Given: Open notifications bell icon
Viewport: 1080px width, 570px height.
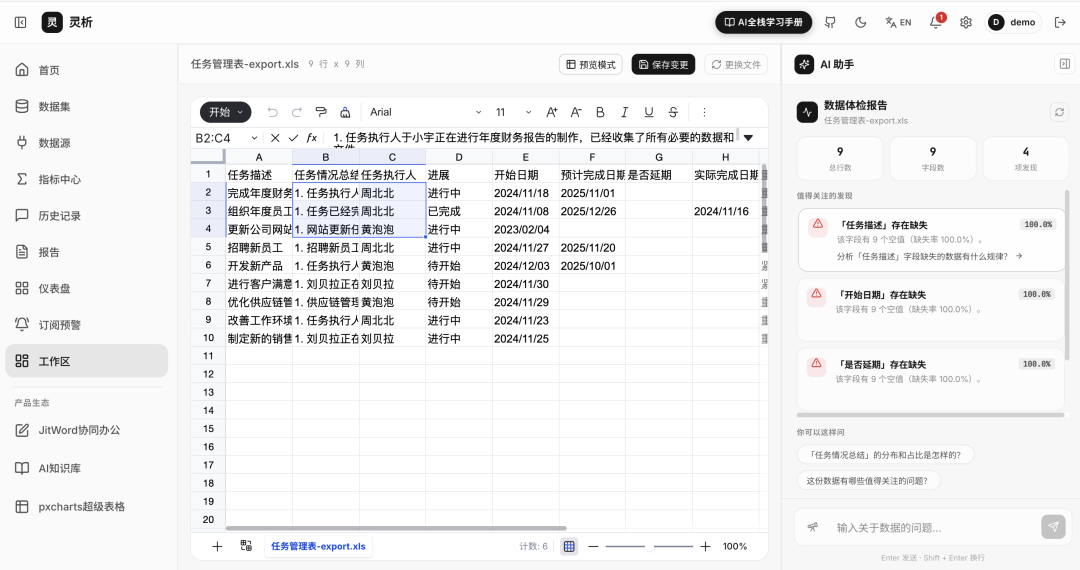Looking at the screenshot, I should click(x=935, y=23).
